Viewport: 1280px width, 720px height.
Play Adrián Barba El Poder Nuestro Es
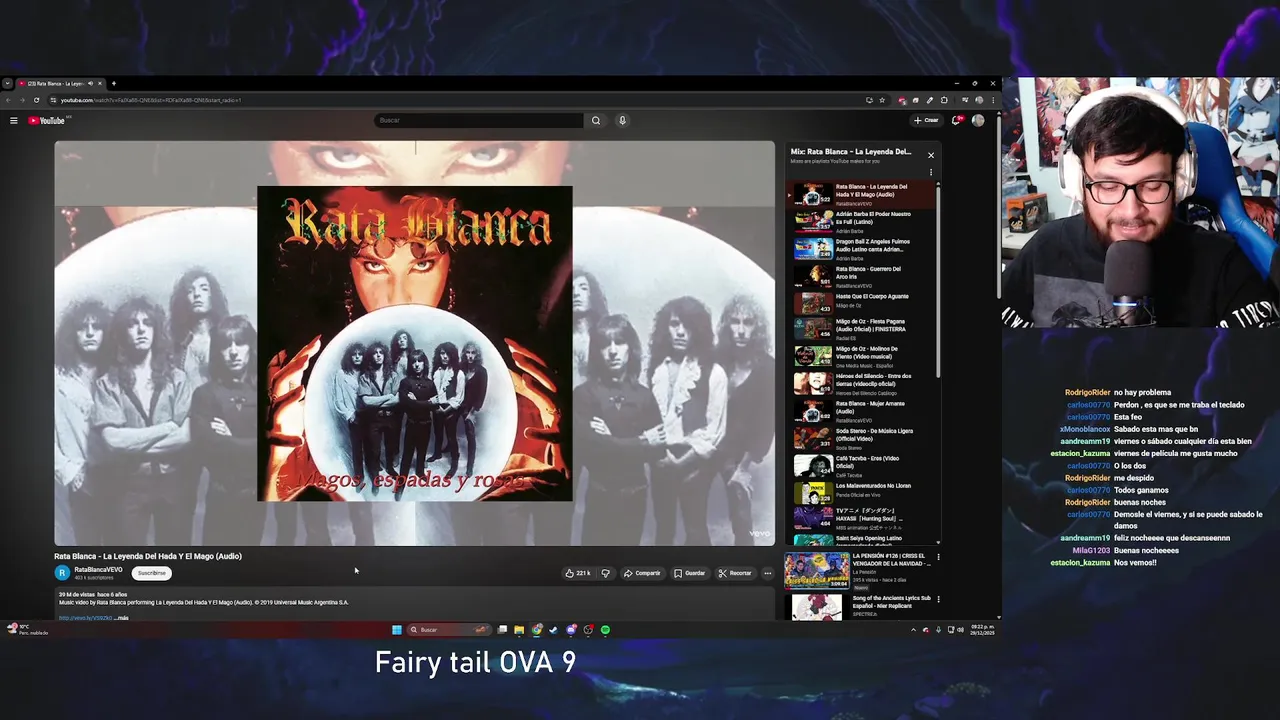coord(862,221)
